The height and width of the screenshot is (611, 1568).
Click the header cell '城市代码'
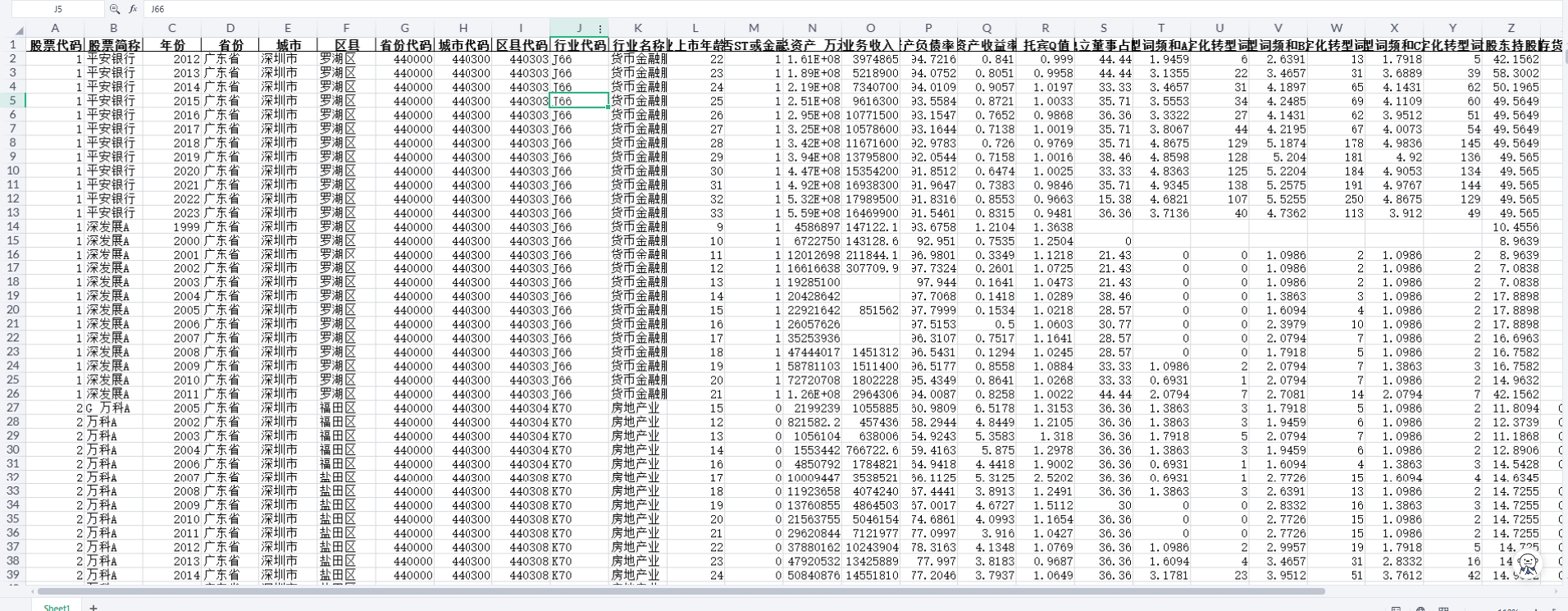[x=463, y=45]
